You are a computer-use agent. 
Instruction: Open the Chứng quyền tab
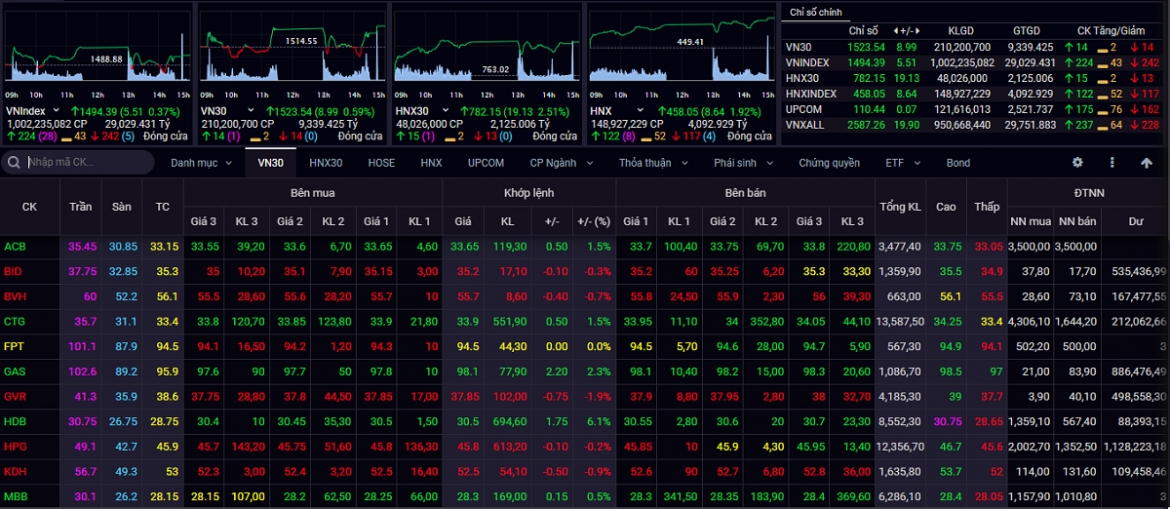coord(829,163)
